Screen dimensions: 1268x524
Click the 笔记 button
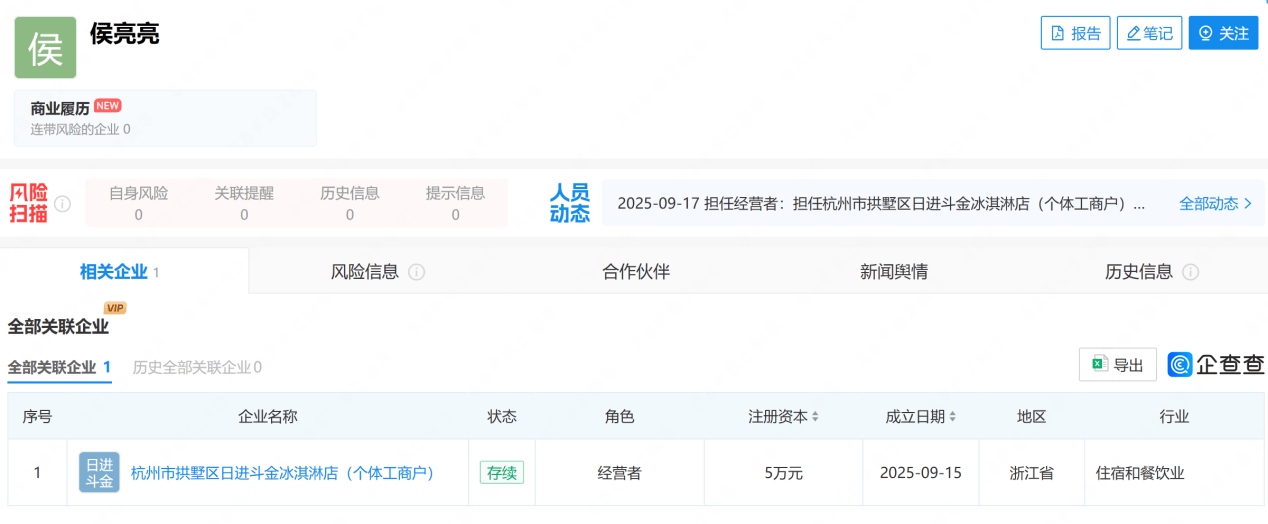(1149, 33)
